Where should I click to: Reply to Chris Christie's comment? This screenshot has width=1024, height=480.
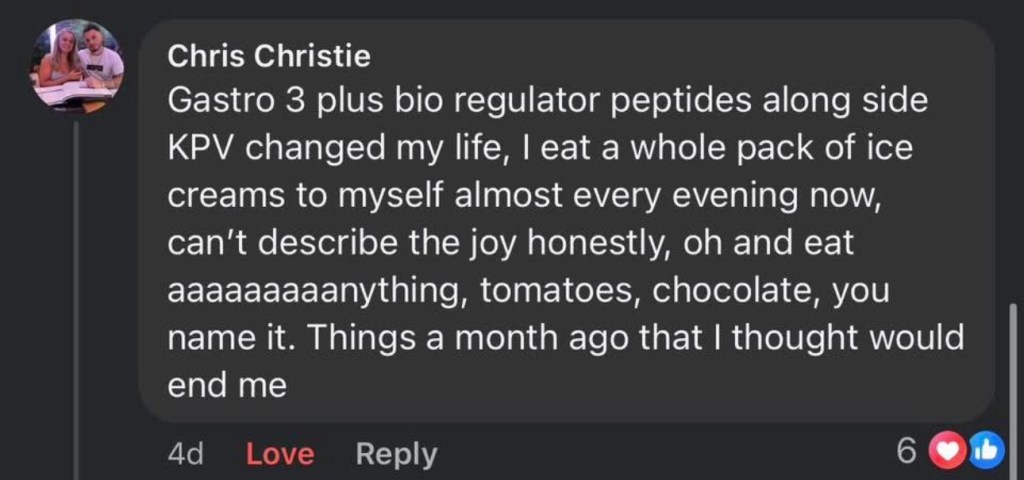[396, 454]
